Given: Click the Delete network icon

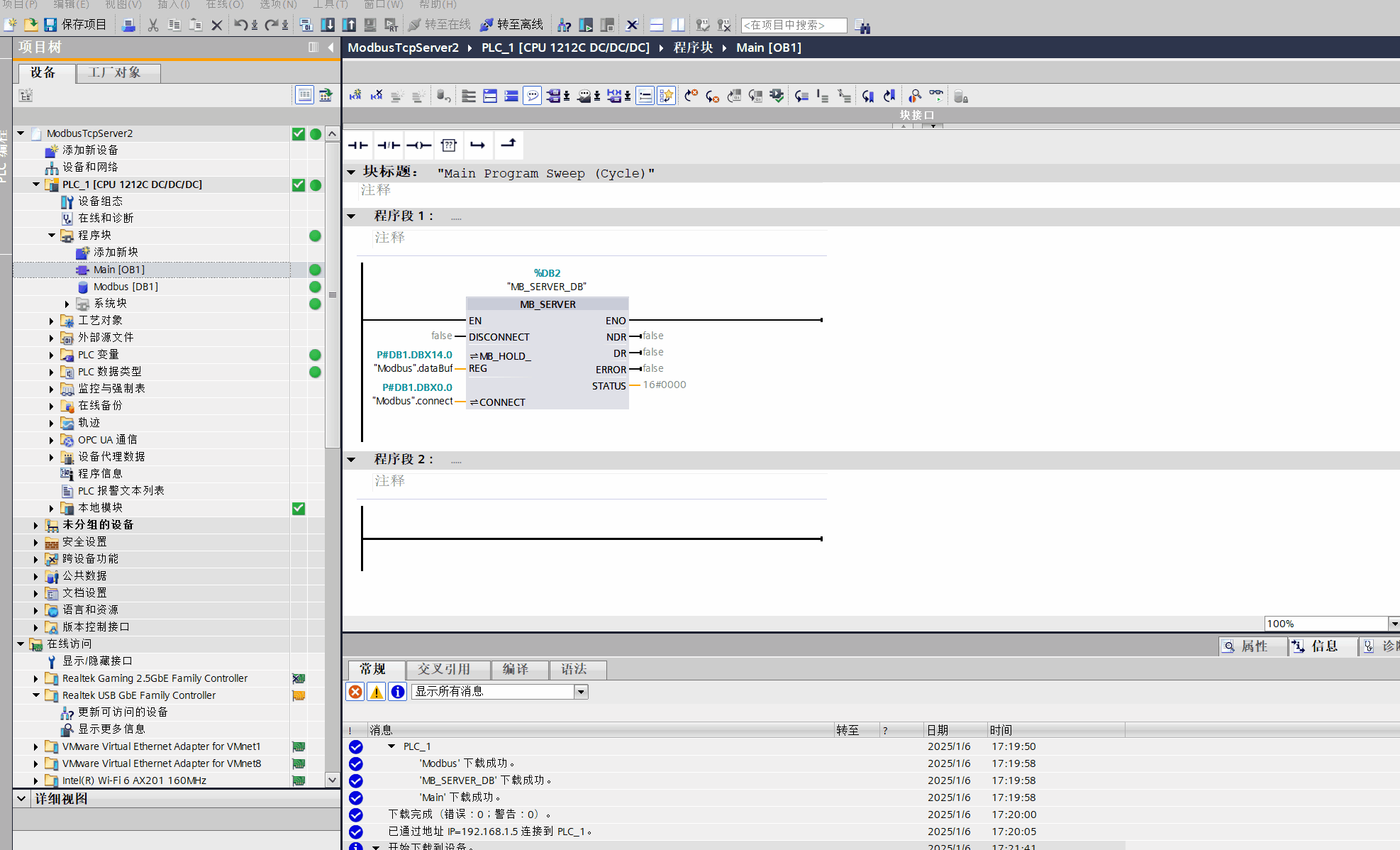Looking at the screenshot, I should pos(377,95).
